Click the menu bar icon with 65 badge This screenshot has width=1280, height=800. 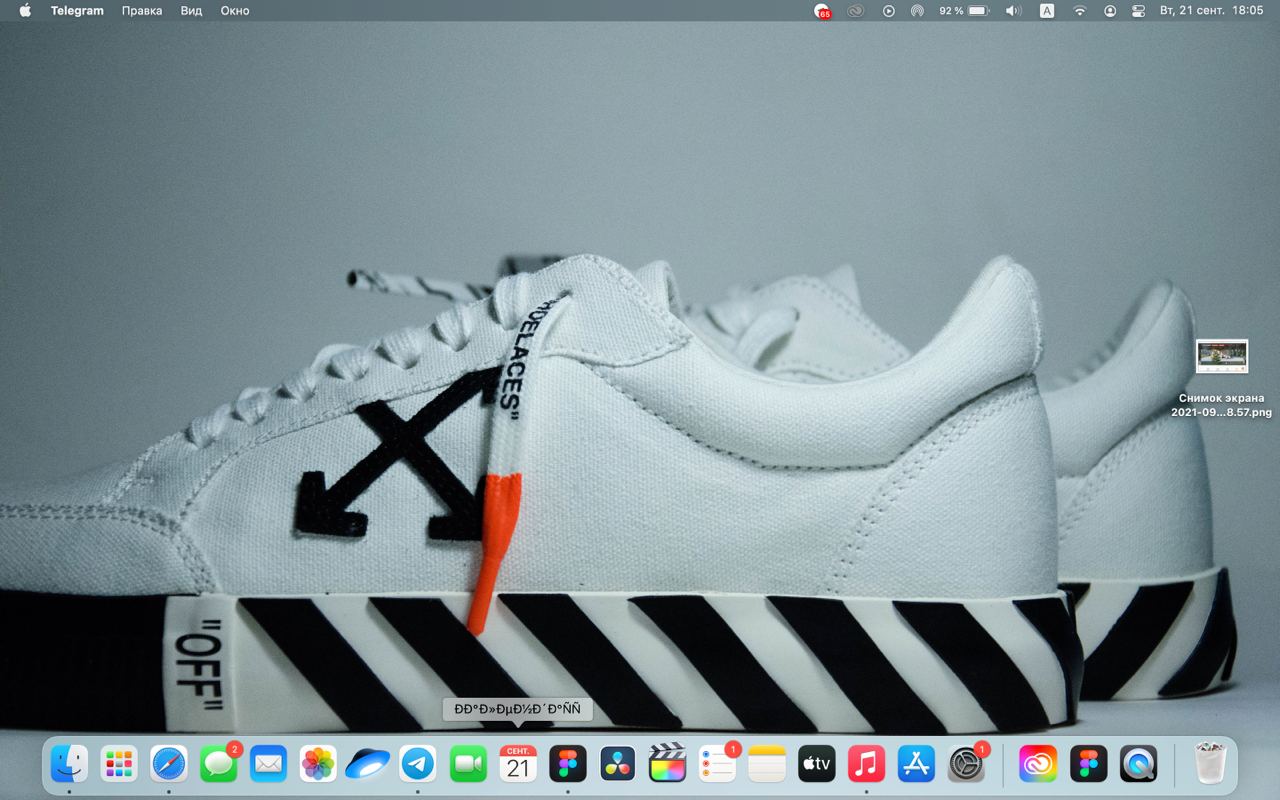pos(822,11)
